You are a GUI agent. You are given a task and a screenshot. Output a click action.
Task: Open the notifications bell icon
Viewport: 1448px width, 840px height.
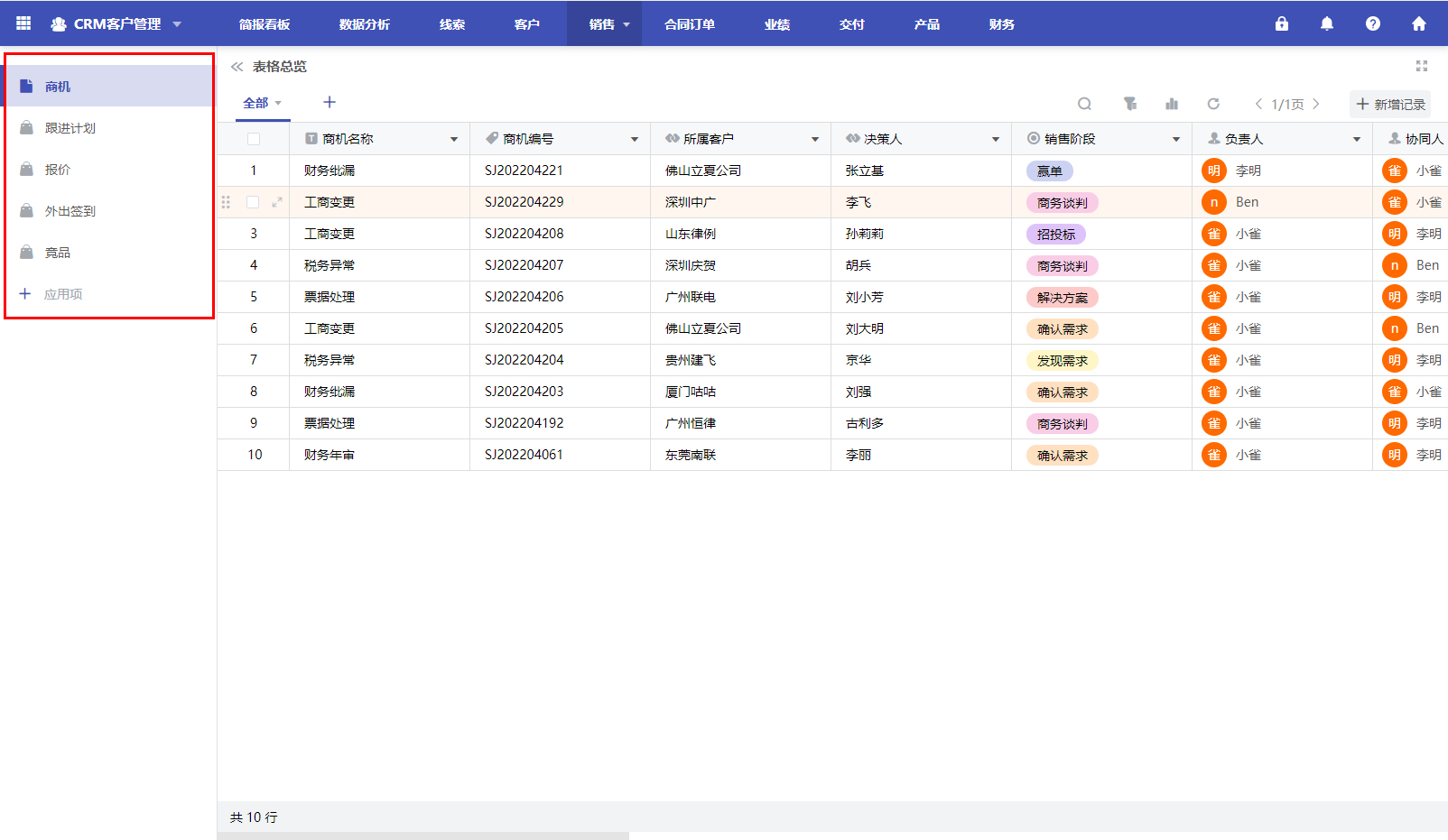coord(1326,23)
